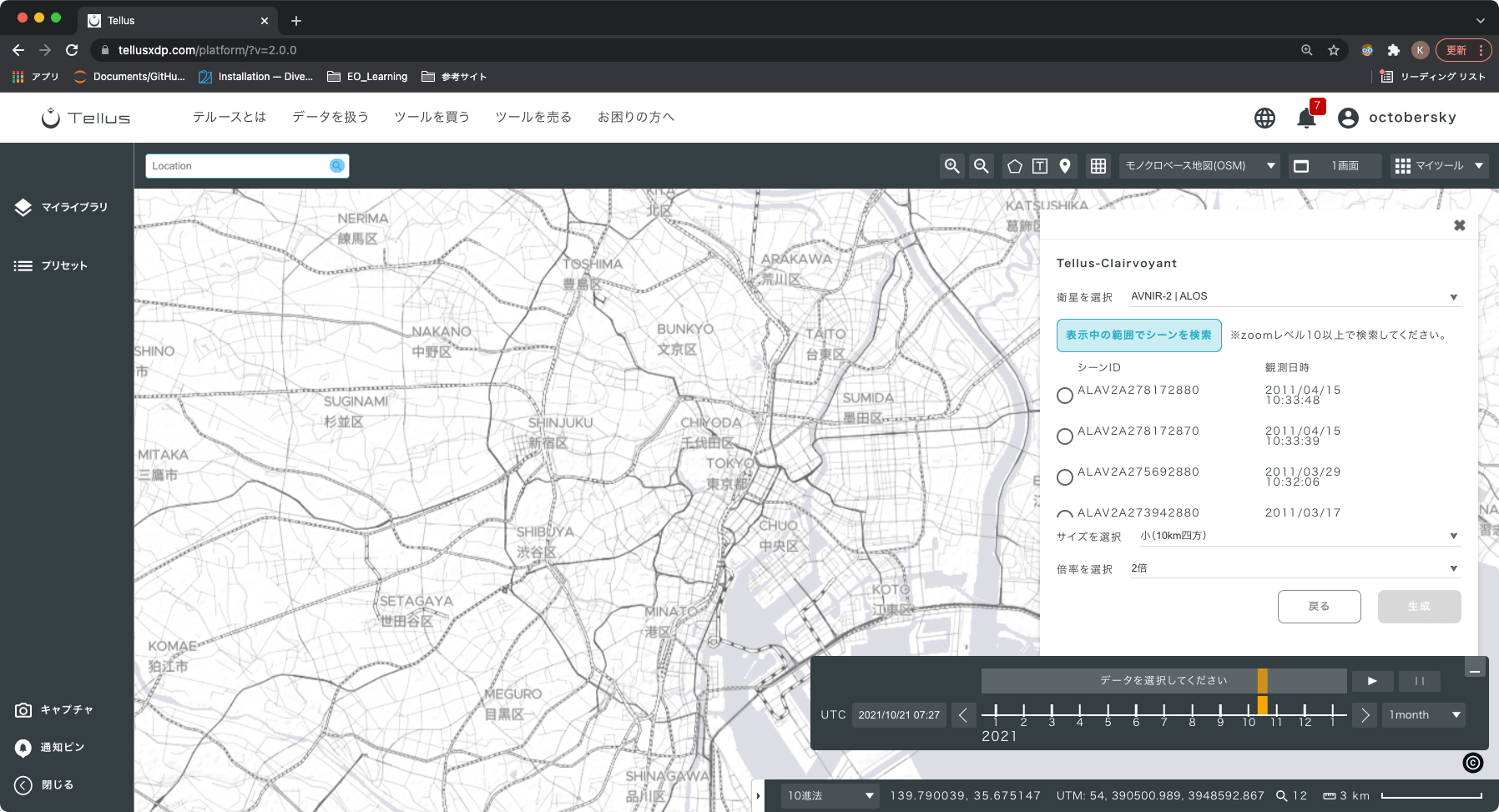This screenshot has width=1499, height=812.
Task: Open My Library layers icon
Action: 23,207
